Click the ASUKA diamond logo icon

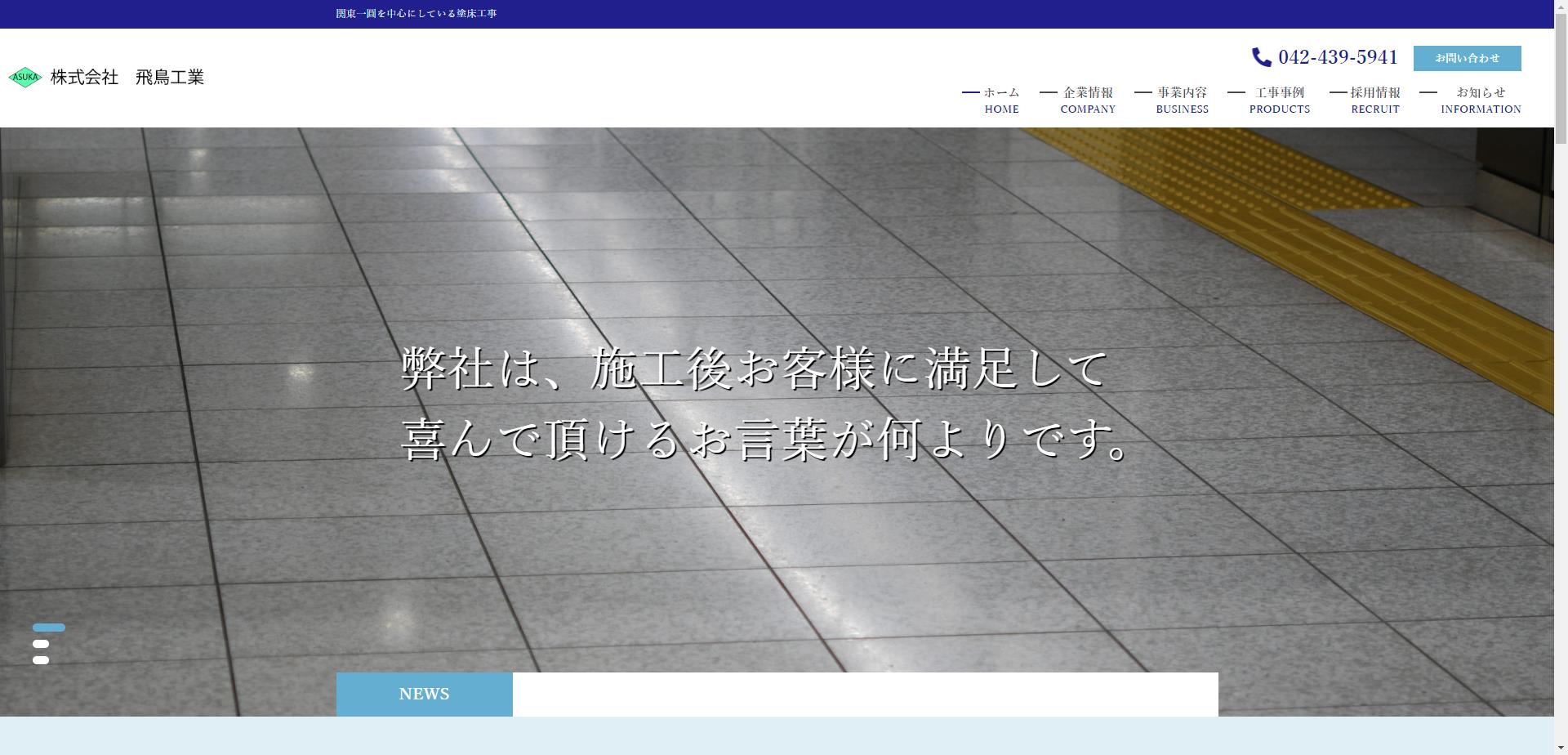[x=24, y=77]
